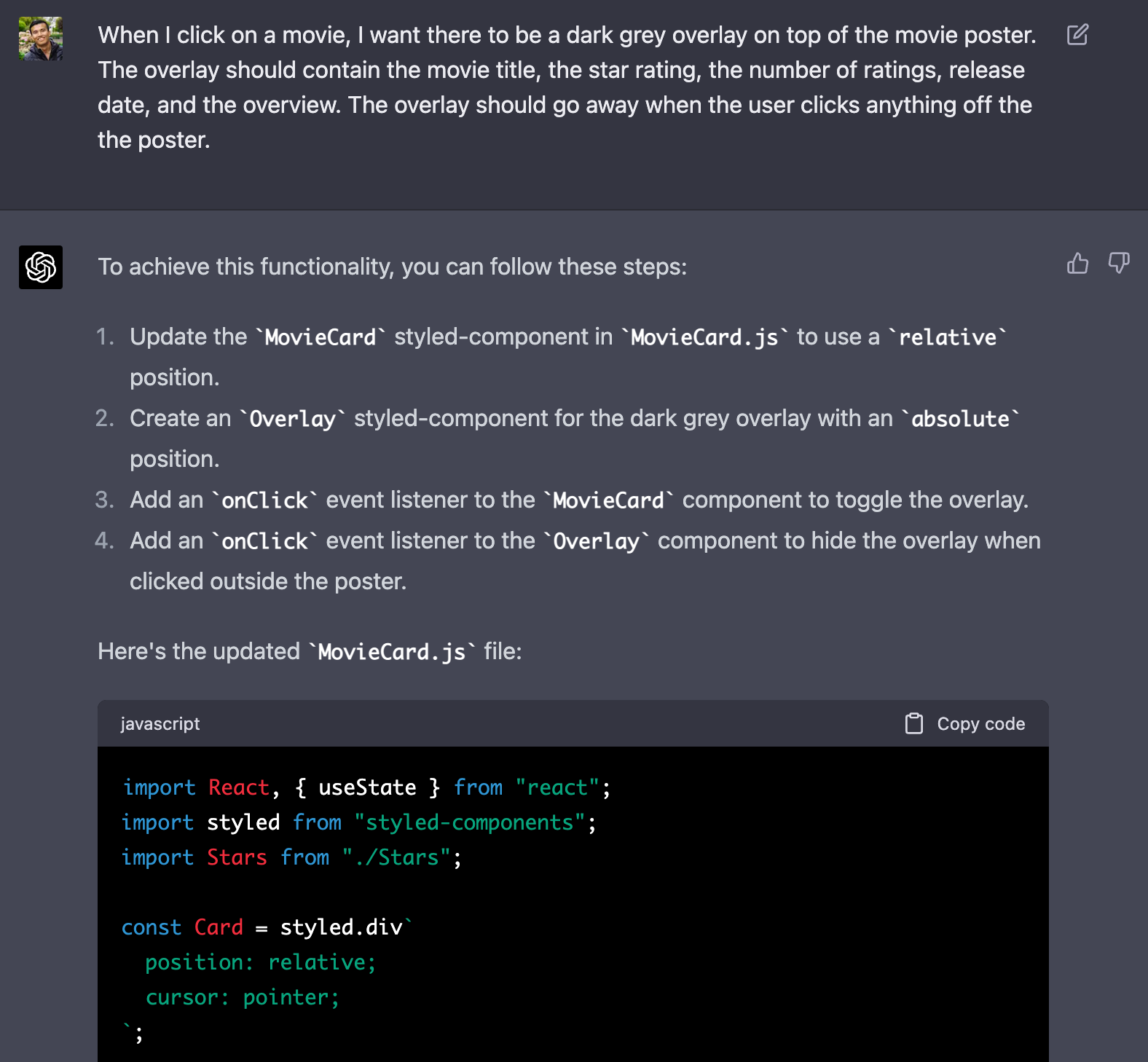The image size is (1148, 1062).
Task: Click the 'const Card = styled.div' line
Action: (267, 927)
